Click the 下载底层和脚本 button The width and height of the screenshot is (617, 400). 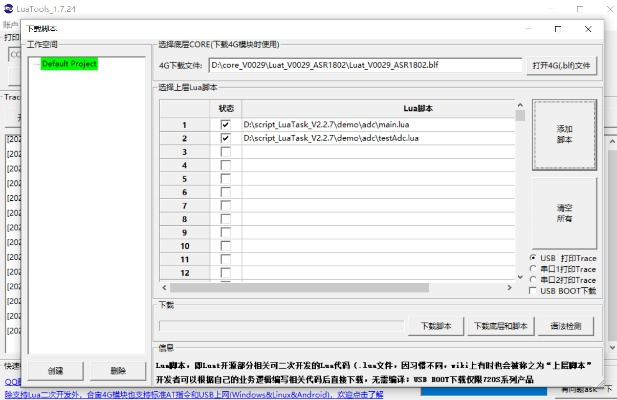tap(501, 326)
